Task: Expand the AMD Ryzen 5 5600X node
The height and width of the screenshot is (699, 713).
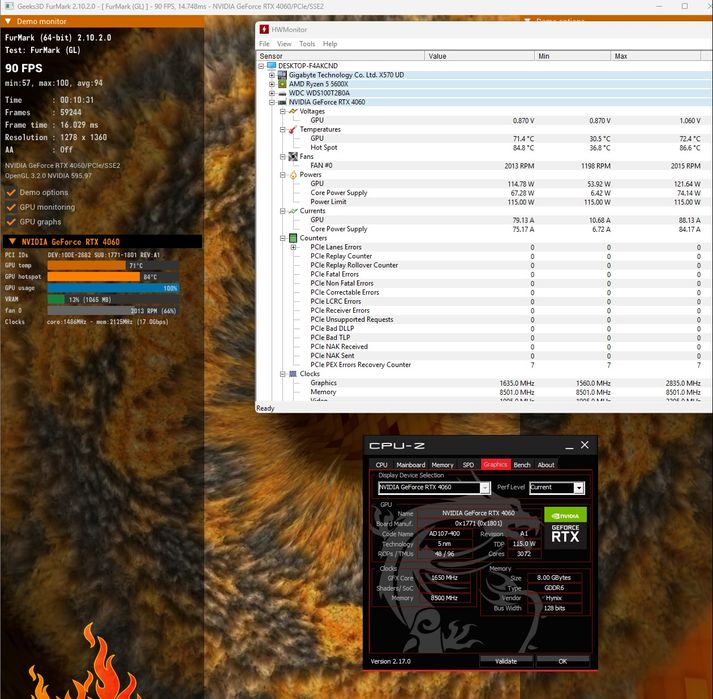Action: (271, 84)
